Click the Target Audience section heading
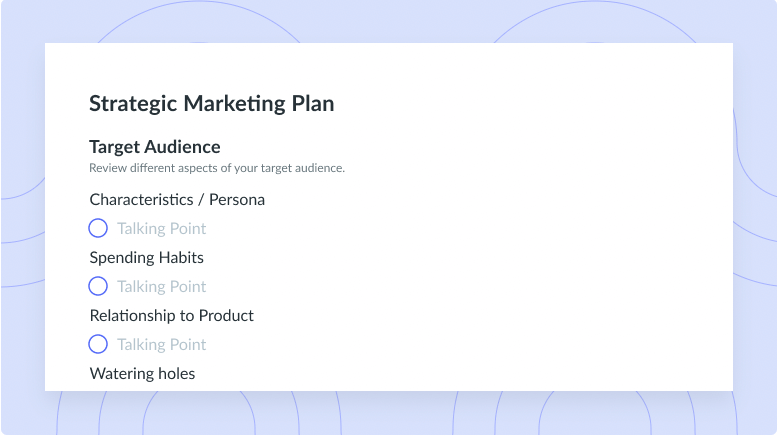The image size is (779, 436). [155, 147]
